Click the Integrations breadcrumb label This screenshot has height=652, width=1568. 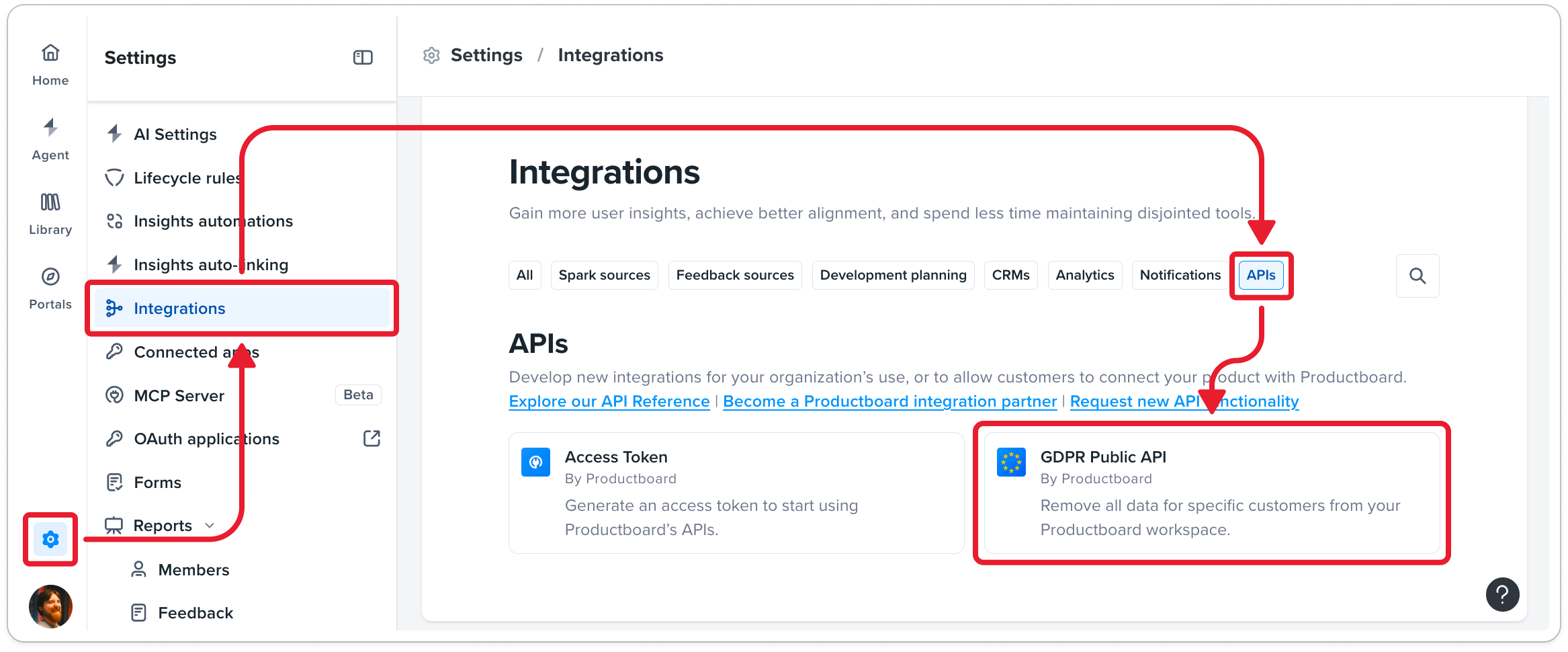pyautogui.click(x=611, y=55)
